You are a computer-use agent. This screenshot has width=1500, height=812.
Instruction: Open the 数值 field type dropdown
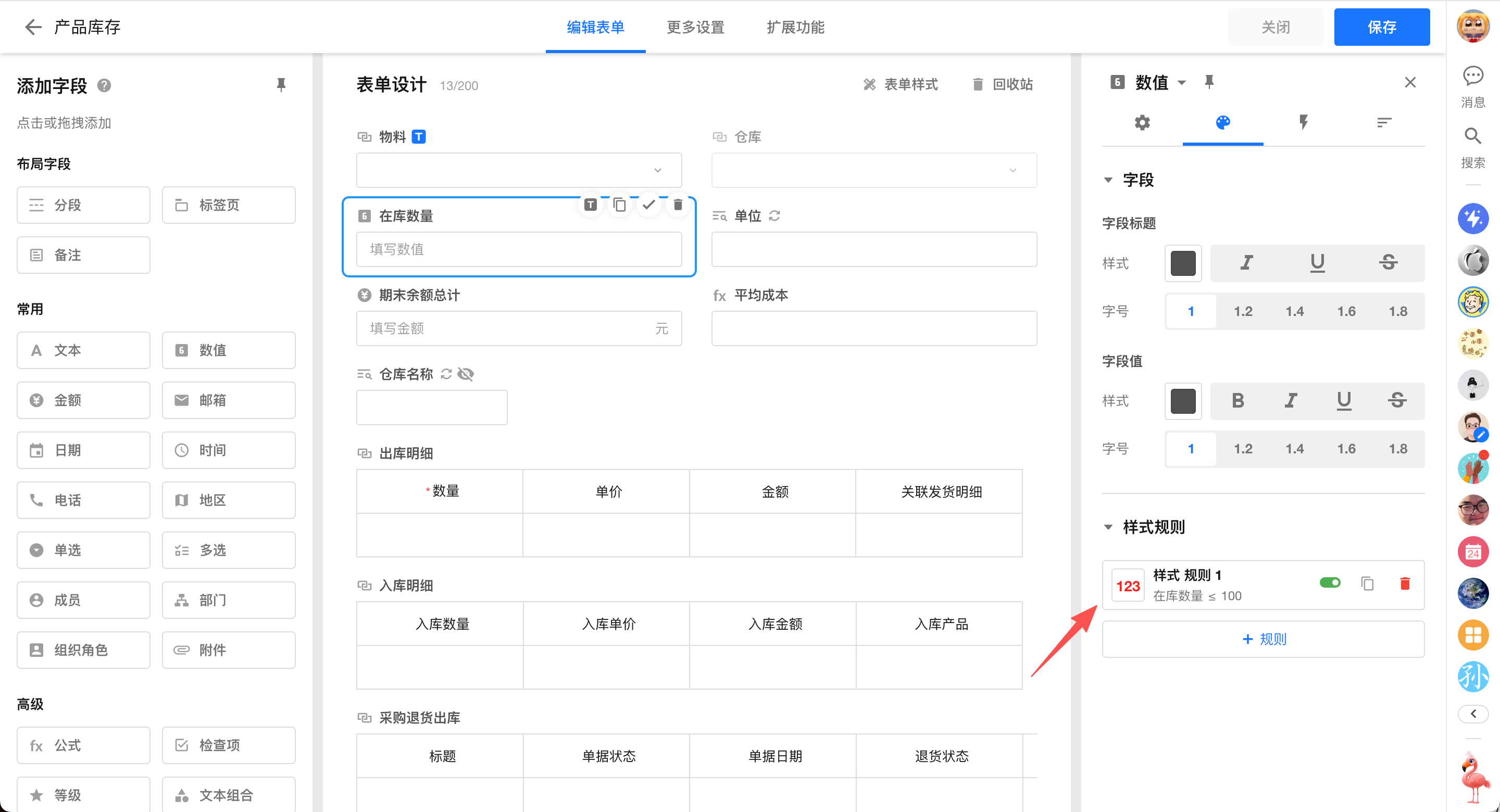click(1181, 83)
